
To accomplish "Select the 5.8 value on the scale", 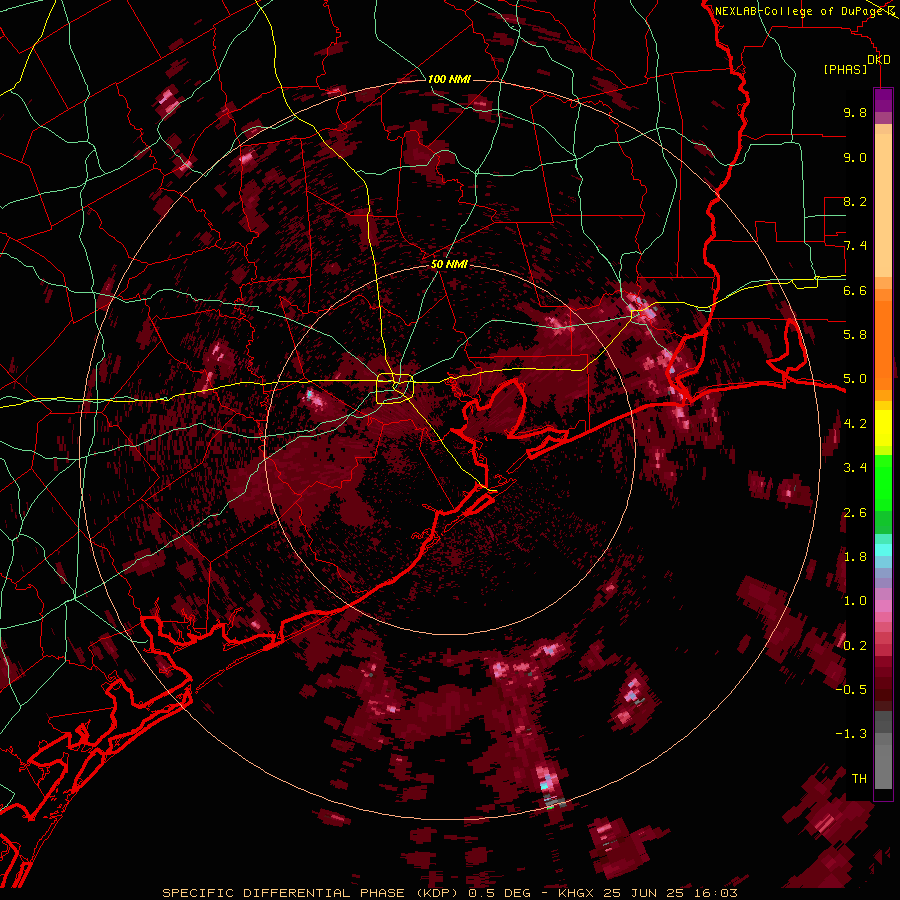I will (x=855, y=335).
